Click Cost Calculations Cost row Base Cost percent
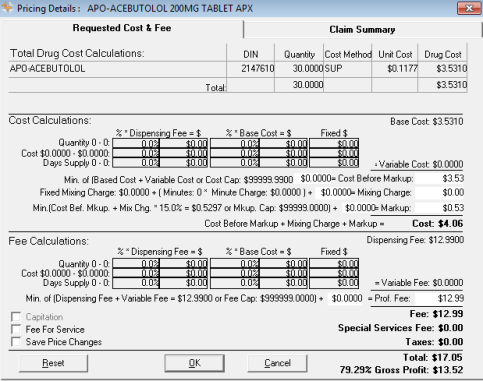 tap(235, 153)
